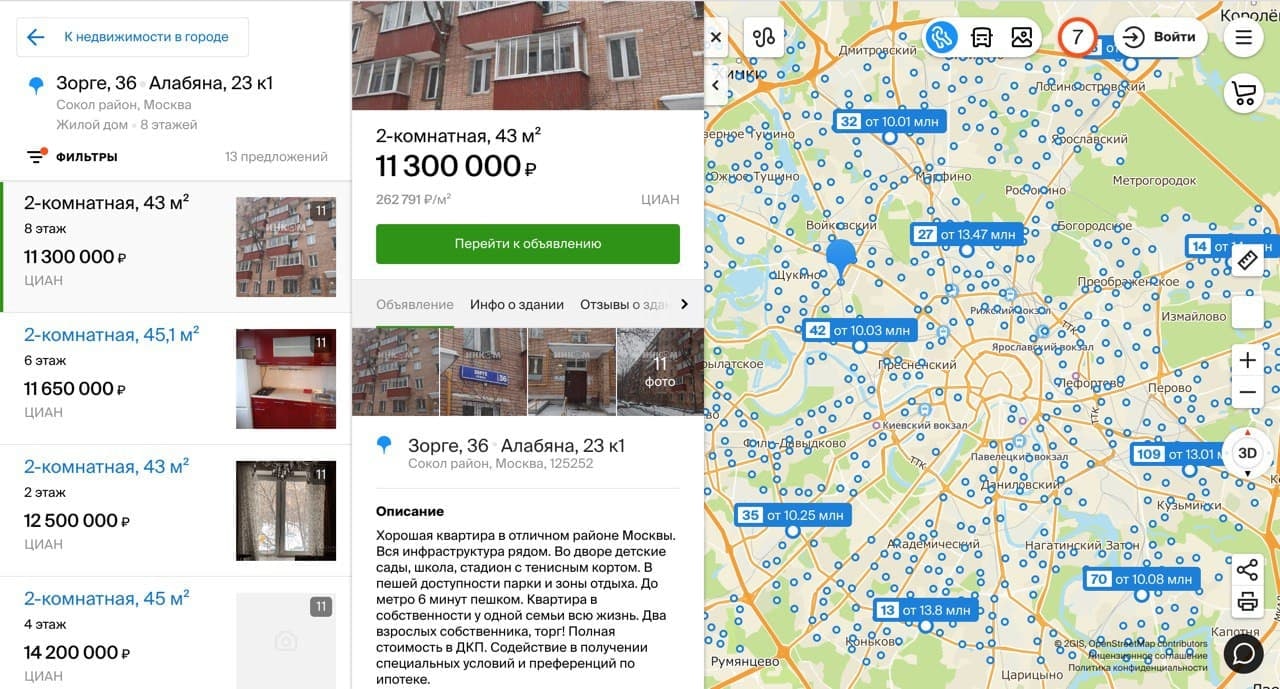Share the current map view
Viewport: 1280px width, 689px height.
coord(1247,570)
